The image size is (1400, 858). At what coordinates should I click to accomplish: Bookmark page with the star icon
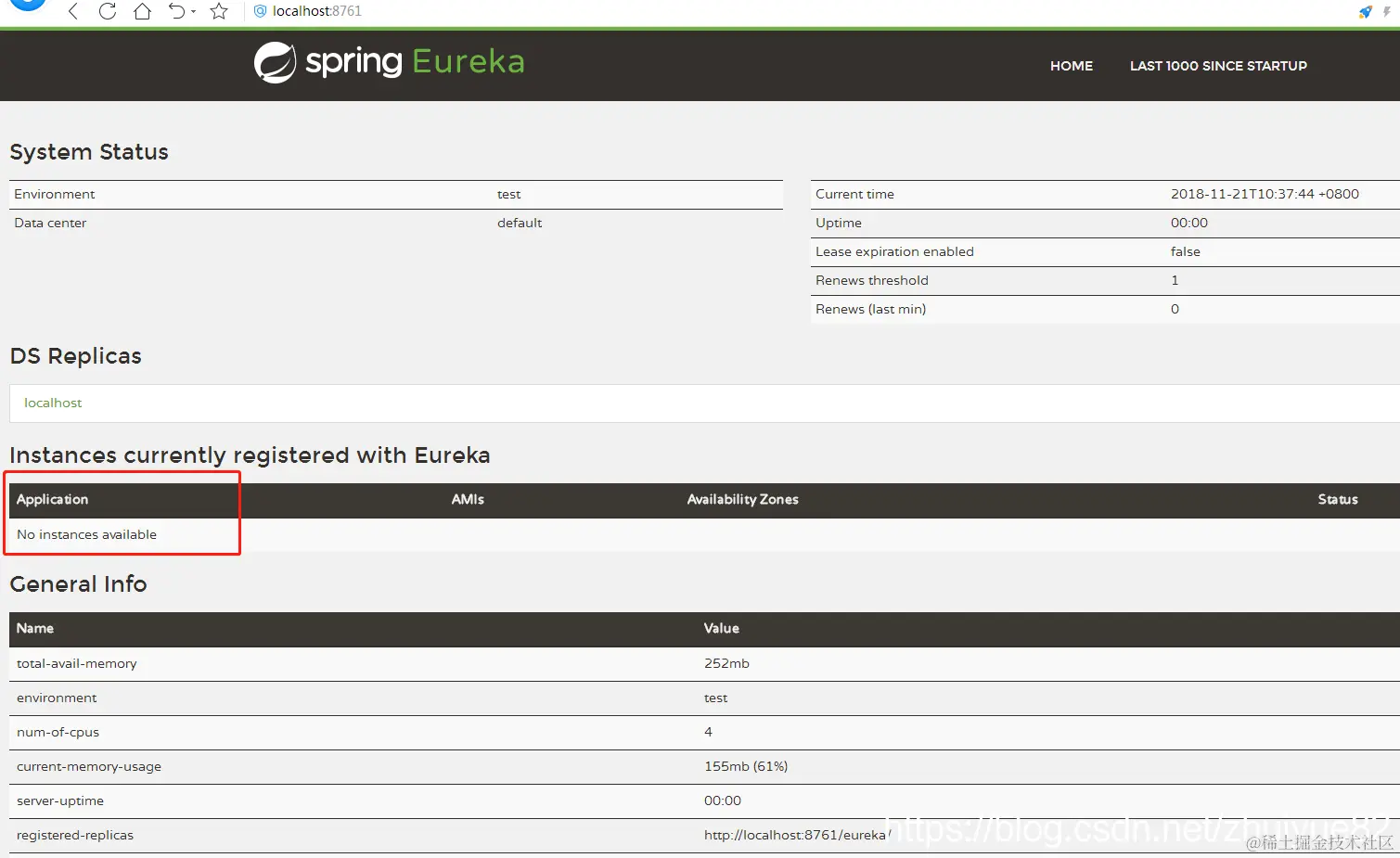pos(219,11)
